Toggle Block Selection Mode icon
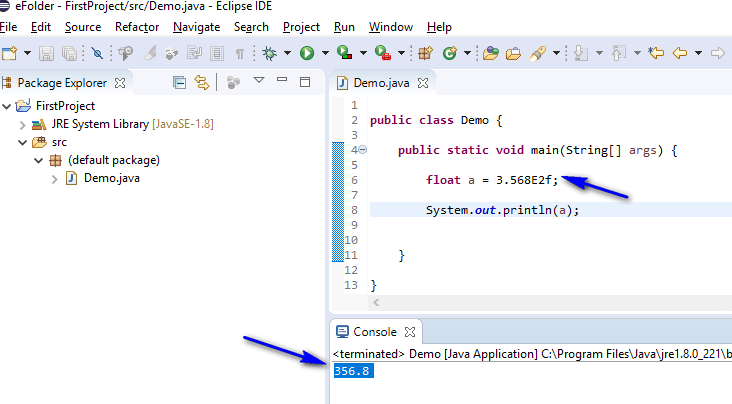 (x=217, y=53)
